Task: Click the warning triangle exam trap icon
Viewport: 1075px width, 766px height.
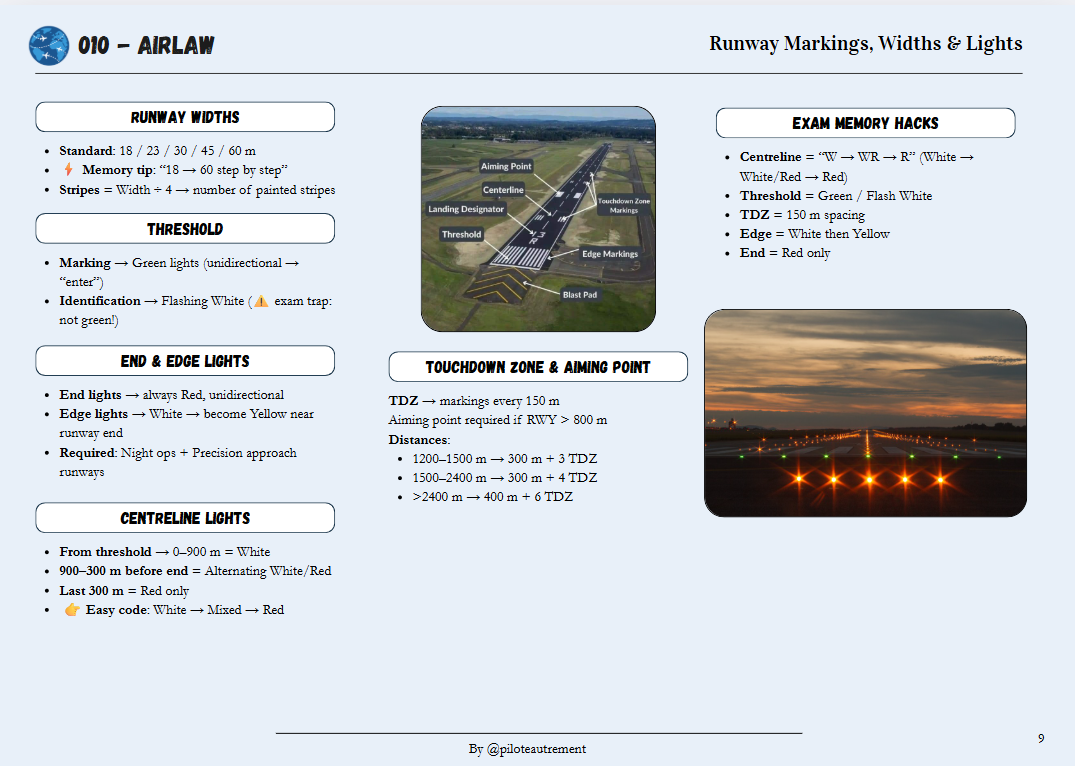Action: [x=260, y=301]
